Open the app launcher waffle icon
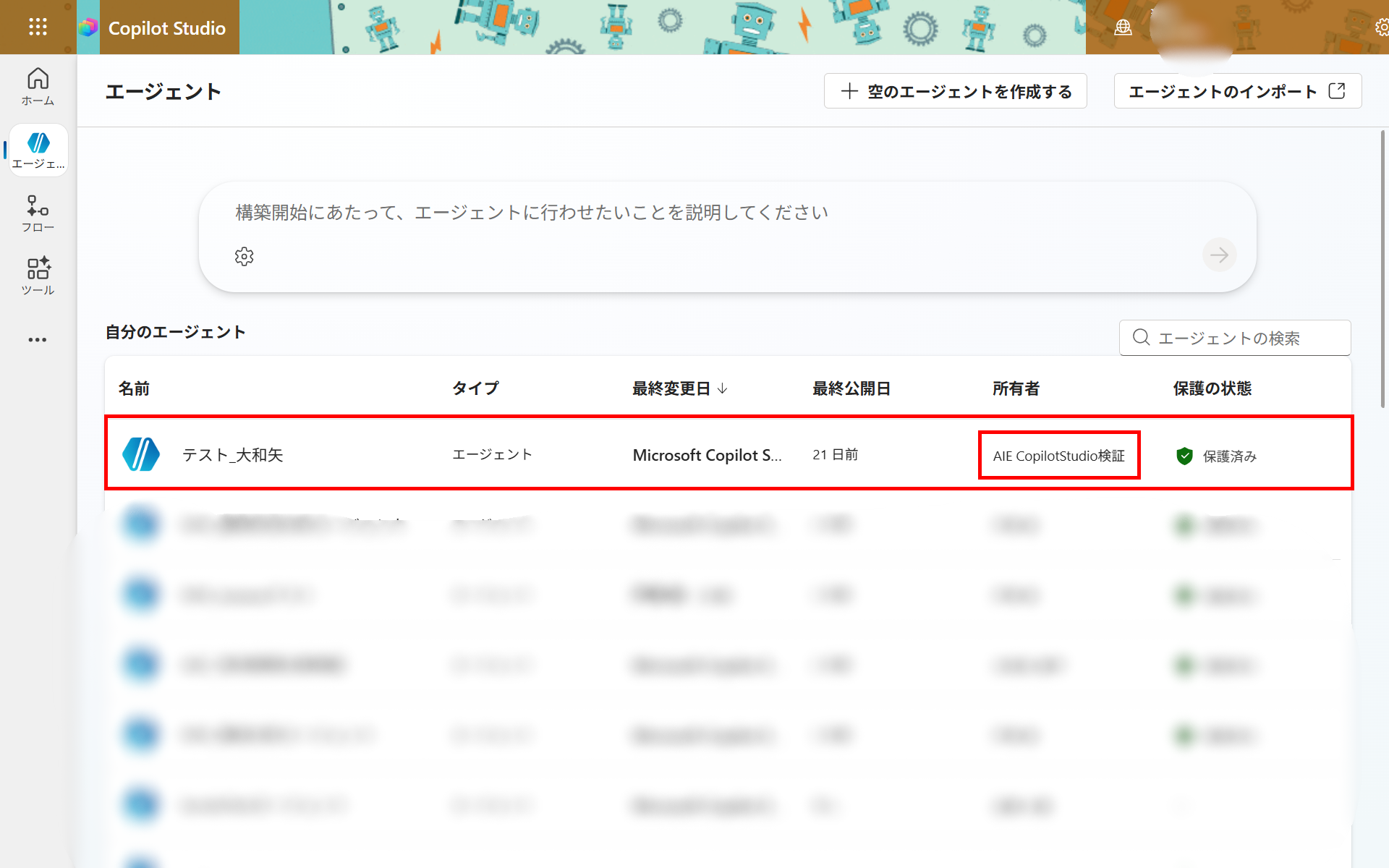1389x868 pixels. (x=38, y=27)
